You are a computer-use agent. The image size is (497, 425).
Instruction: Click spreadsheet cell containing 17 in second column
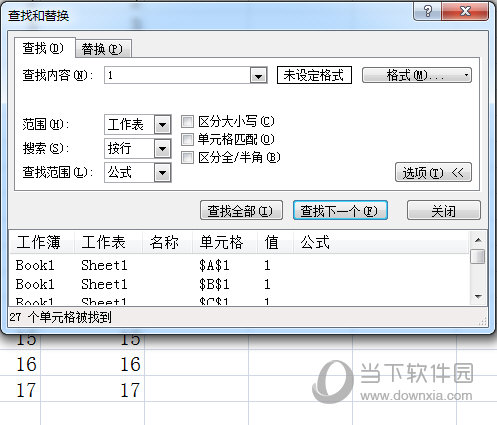tap(93, 389)
